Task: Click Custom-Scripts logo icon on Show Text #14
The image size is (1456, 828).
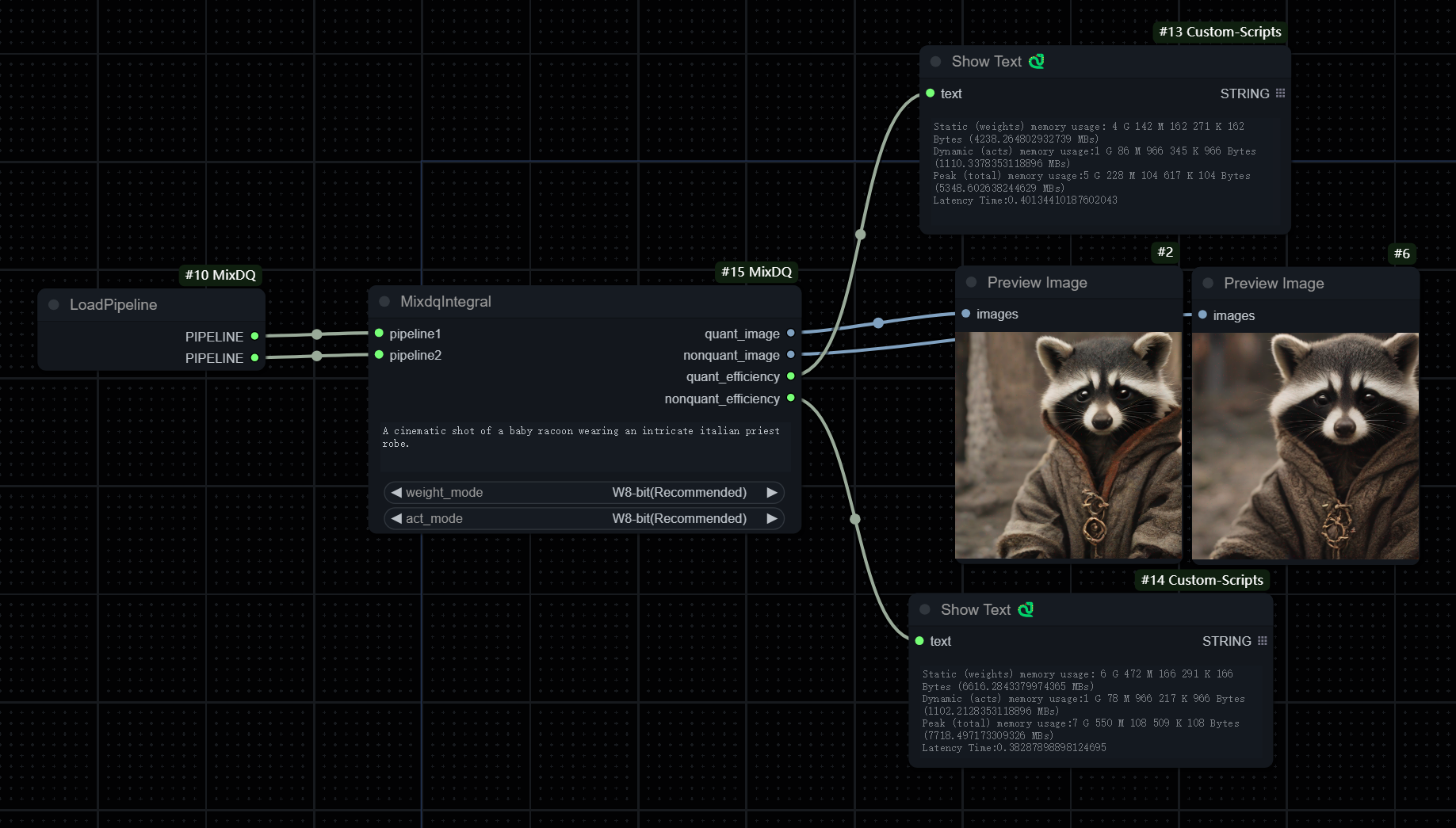Action: (x=1026, y=610)
